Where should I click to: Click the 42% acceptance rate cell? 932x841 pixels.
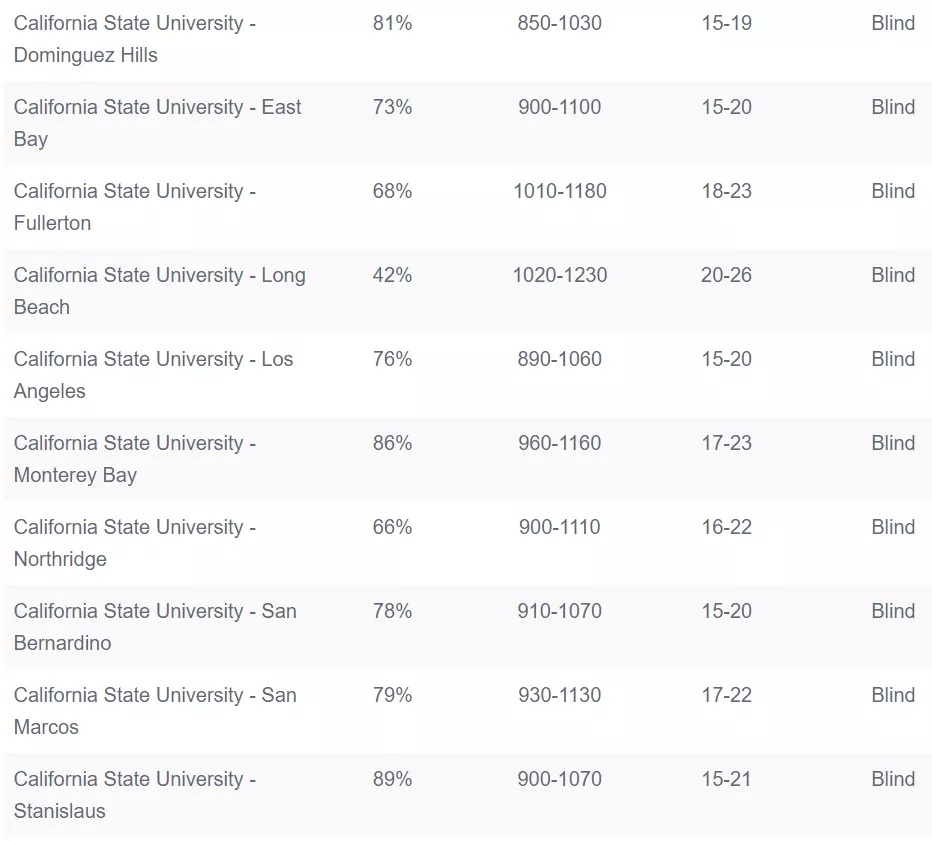click(392, 275)
